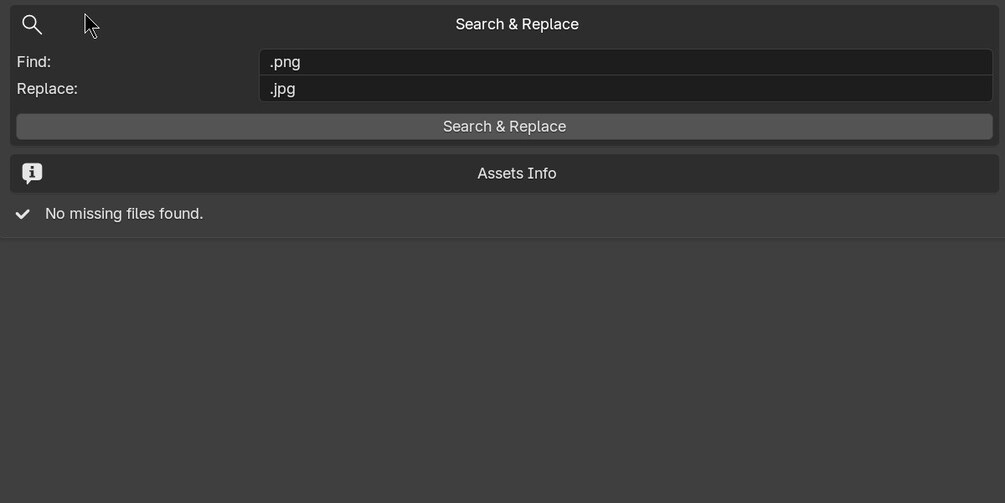Click the magnifying glass search icon

[31, 24]
